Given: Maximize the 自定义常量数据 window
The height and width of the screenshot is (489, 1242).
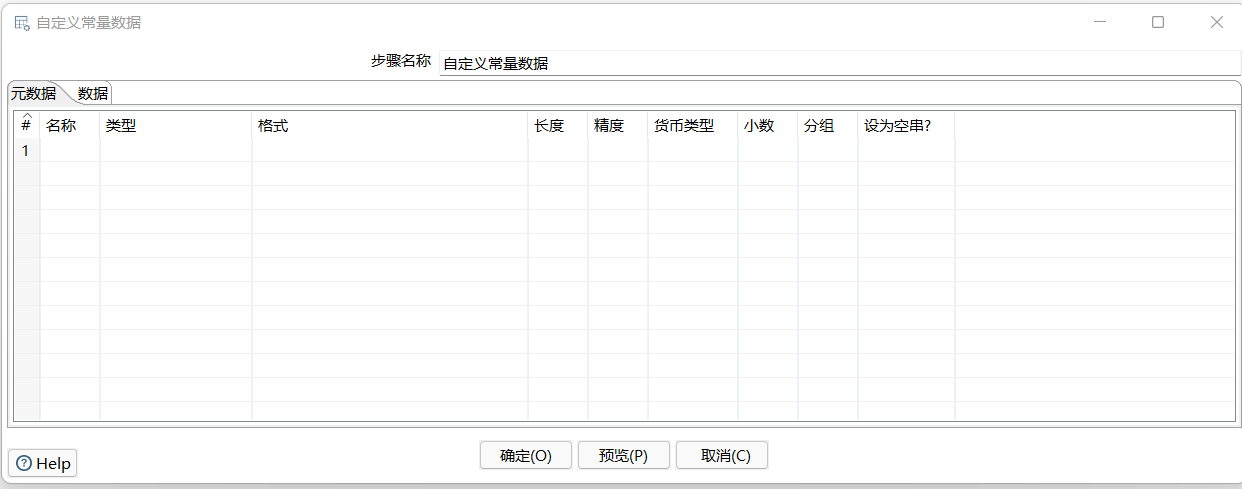Looking at the screenshot, I should coord(1158,22).
